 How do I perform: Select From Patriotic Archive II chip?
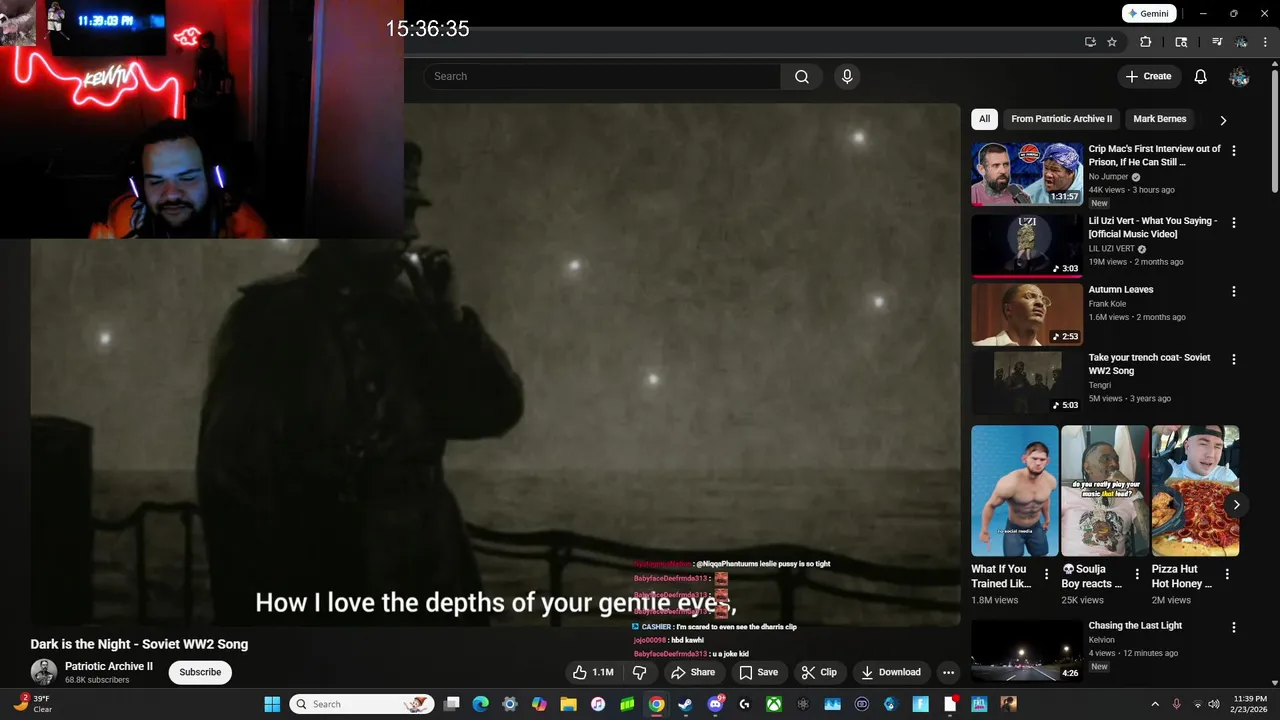[x=1061, y=119]
